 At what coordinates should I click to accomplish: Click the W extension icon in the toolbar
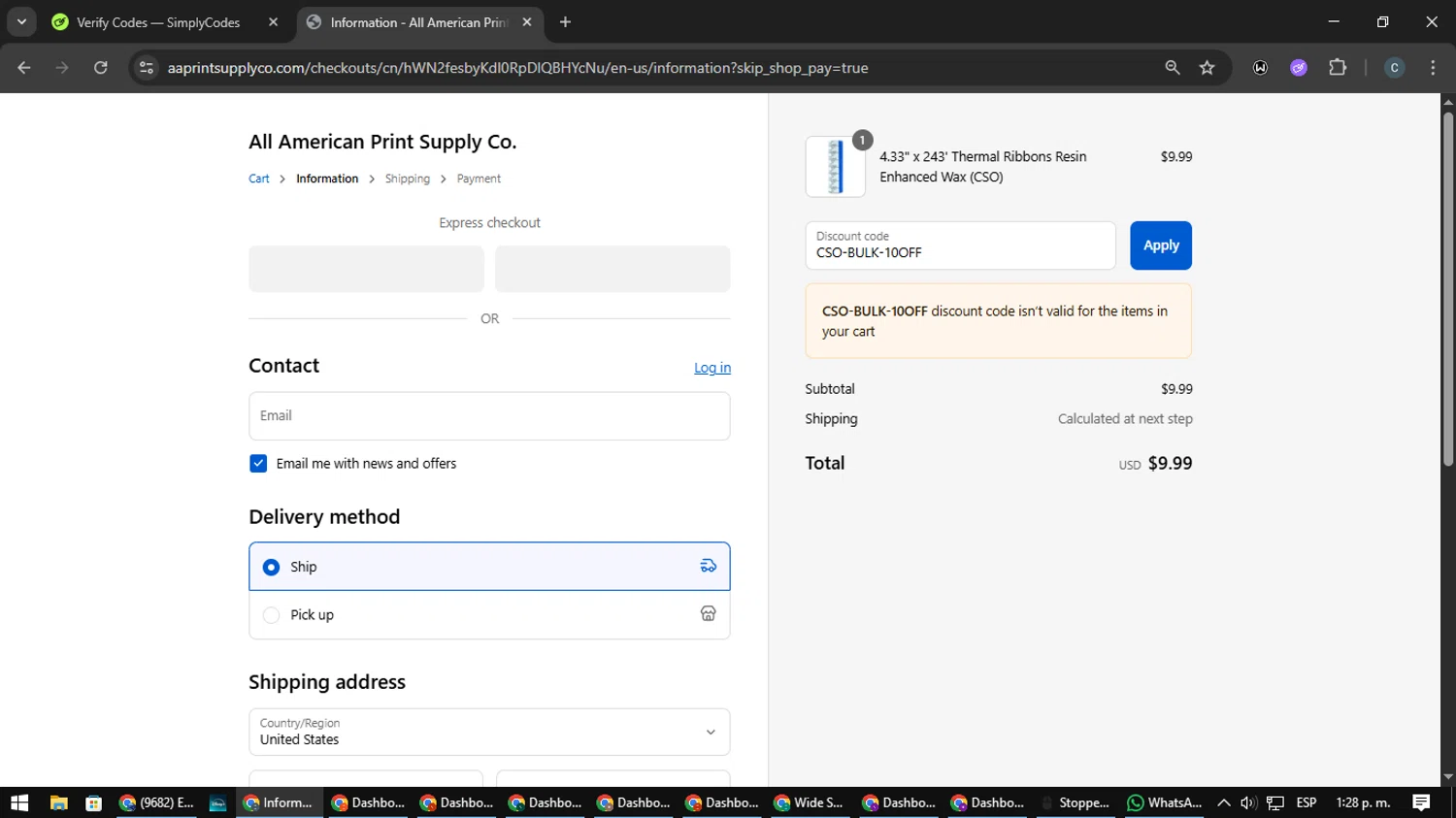click(1260, 68)
